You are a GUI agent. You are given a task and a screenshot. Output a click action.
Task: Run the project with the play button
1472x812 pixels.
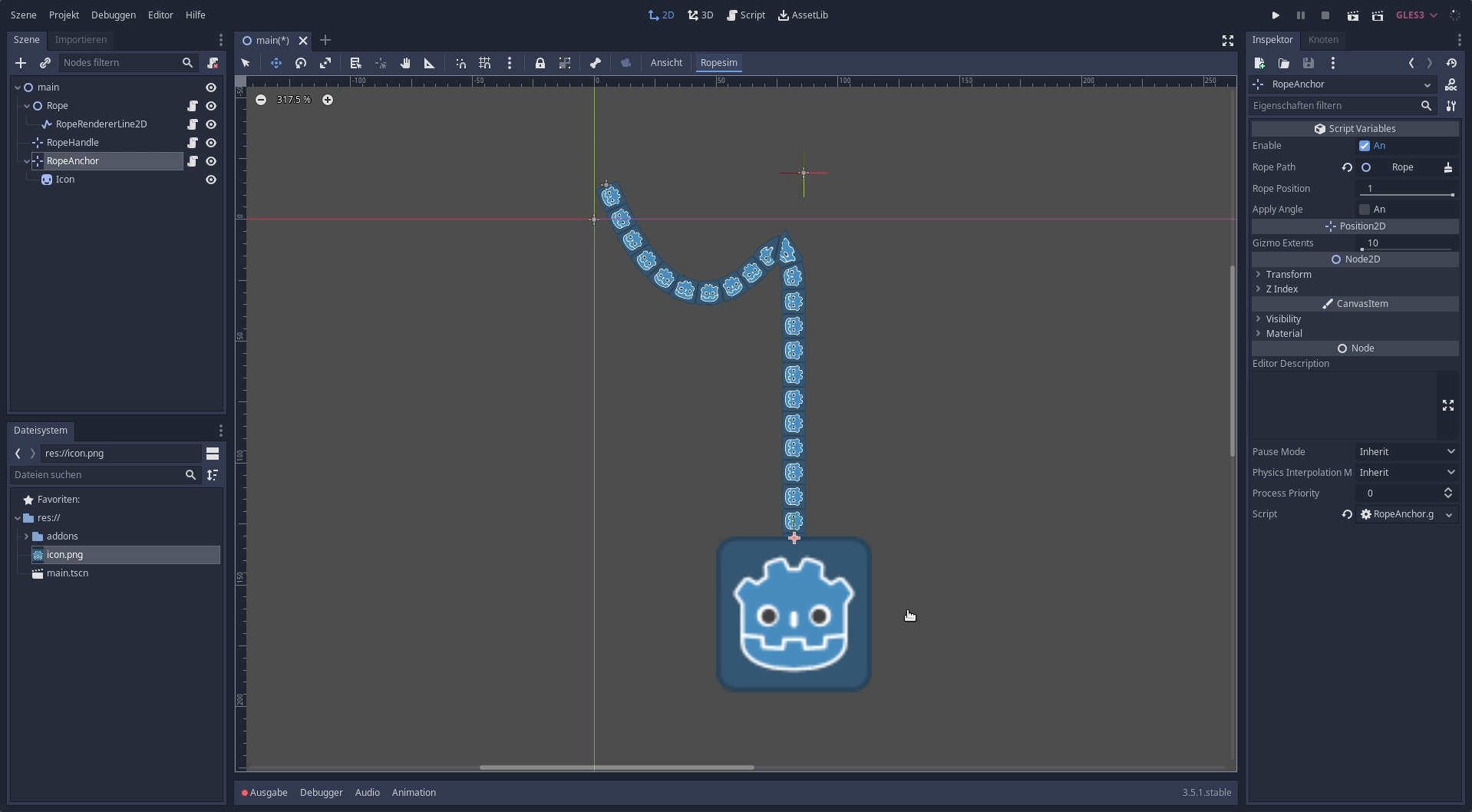coord(1276,15)
